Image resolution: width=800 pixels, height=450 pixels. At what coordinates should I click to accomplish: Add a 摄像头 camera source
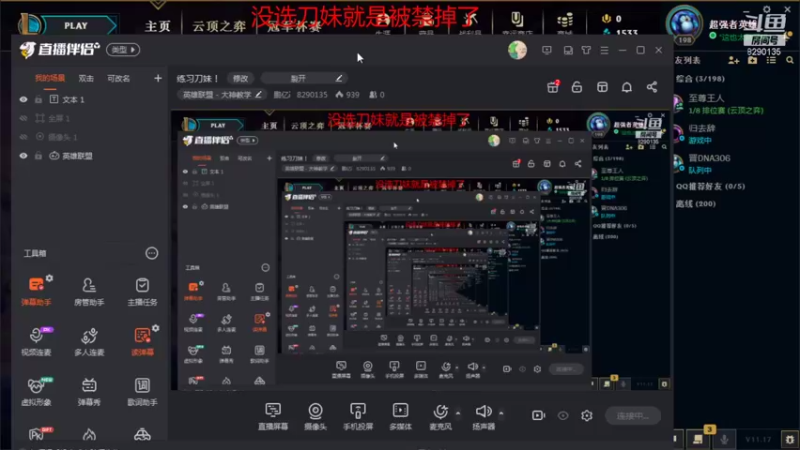pos(315,416)
